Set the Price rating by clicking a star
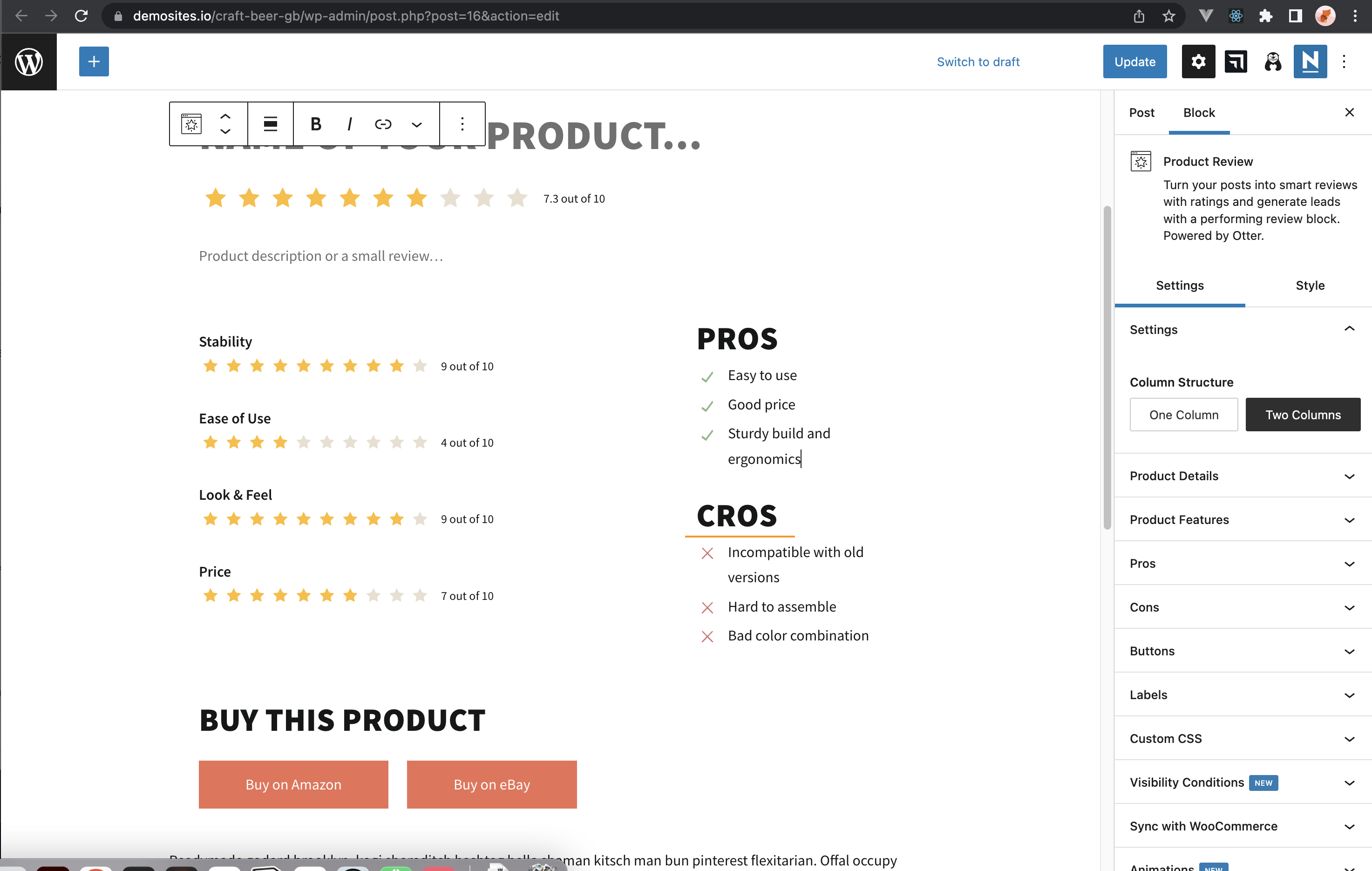Viewport: 1372px width, 871px height. click(x=326, y=595)
